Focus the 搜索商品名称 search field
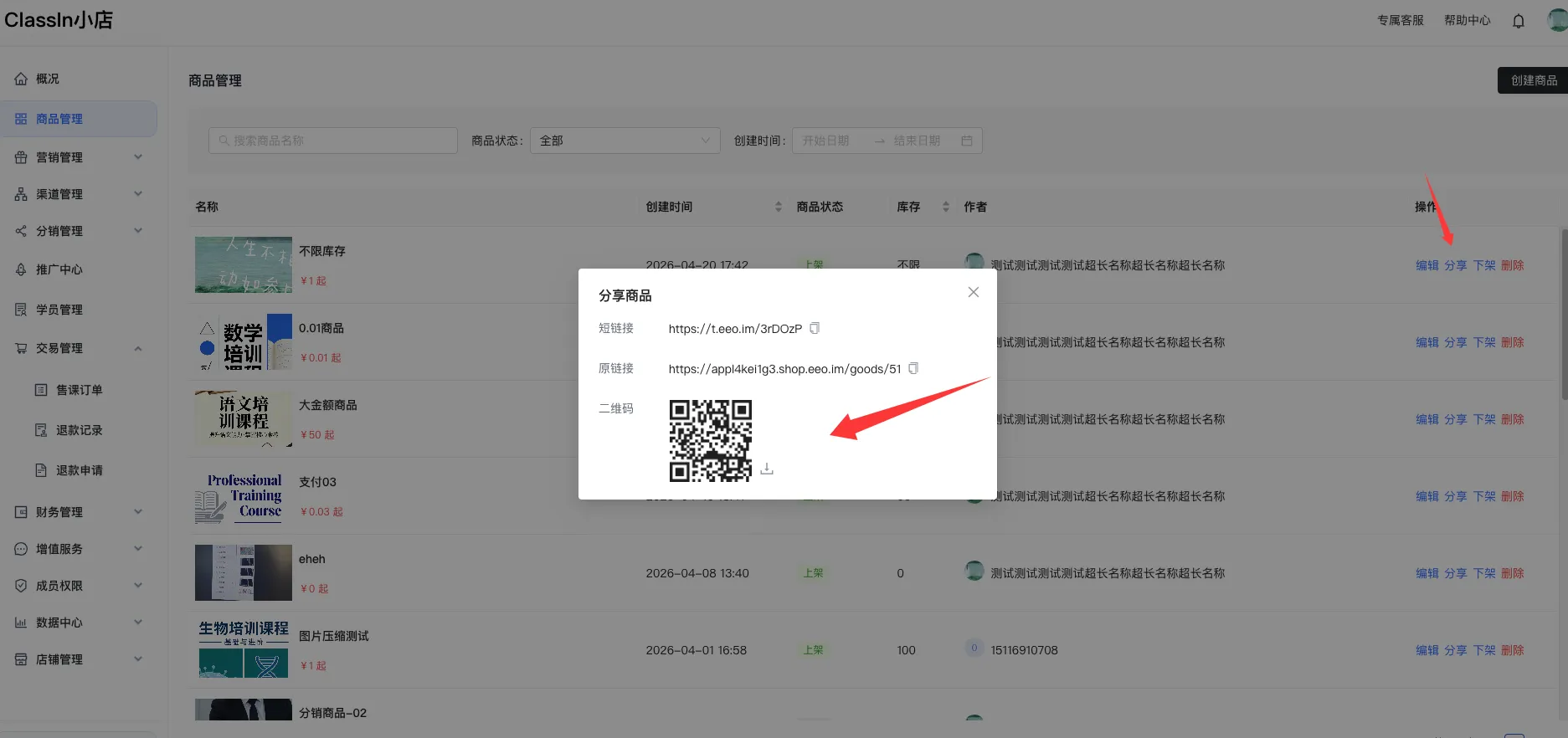The height and width of the screenshot is (738, 1568). click(333, 141)
